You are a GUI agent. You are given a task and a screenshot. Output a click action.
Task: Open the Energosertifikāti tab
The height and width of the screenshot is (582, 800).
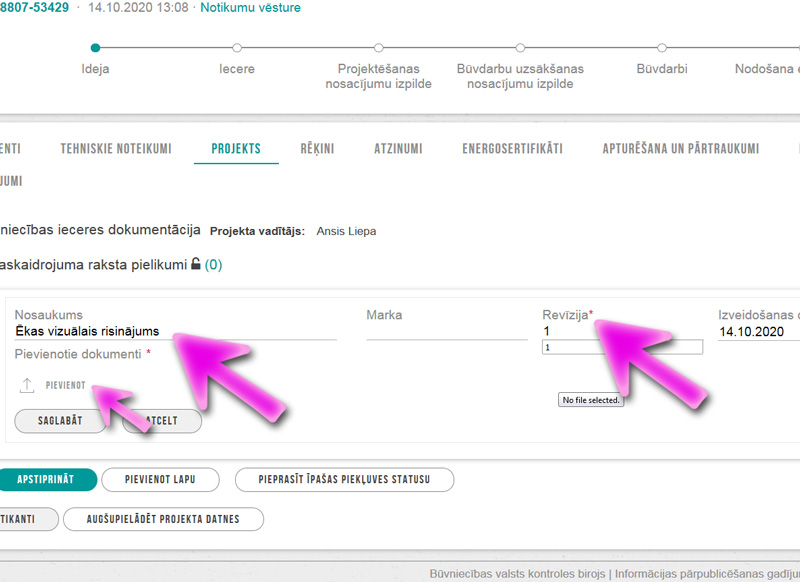[x=512, y=149]
